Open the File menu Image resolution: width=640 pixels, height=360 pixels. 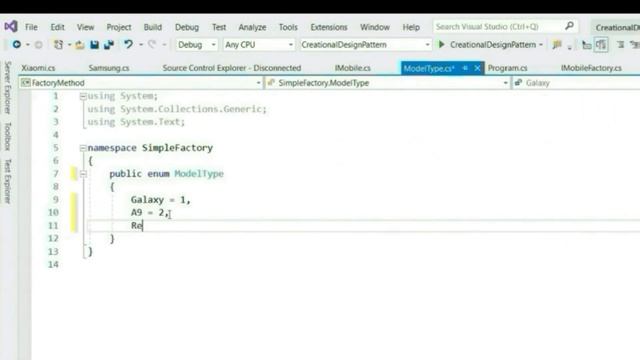[31, 27]
